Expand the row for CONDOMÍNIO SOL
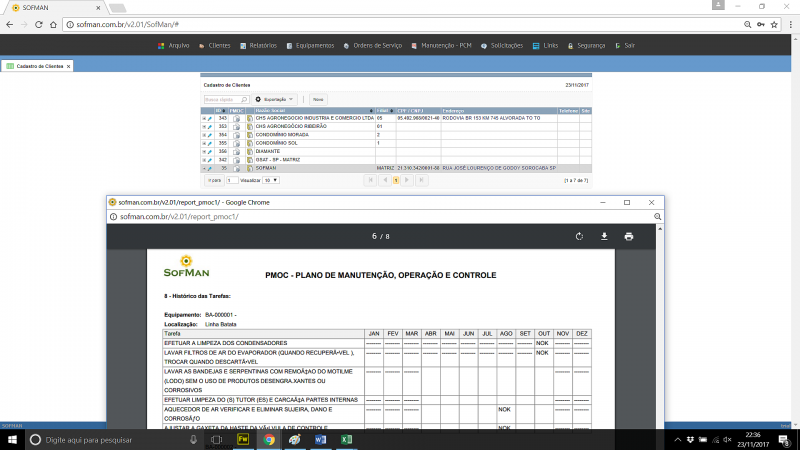800x450 pixels. click(205, 143)
